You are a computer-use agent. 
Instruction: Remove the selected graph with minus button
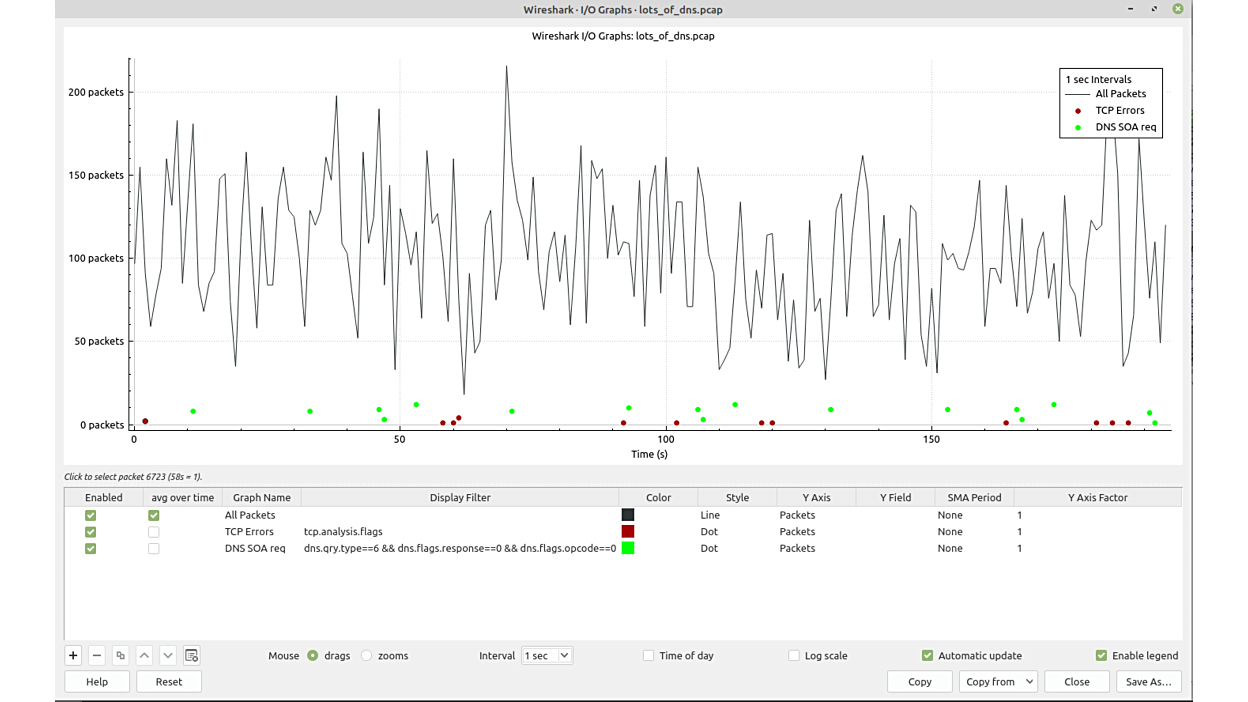tap(97, 656)
